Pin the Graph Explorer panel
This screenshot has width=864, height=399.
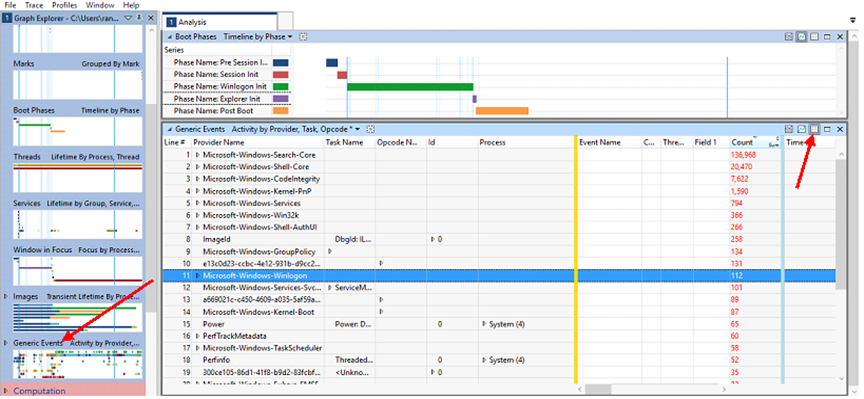point(139,18)
